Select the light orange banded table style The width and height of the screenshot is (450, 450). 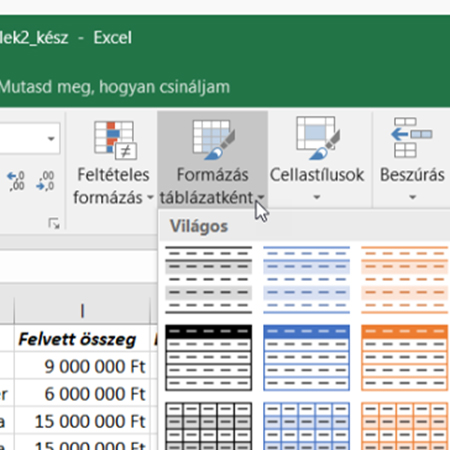pos(405,280)
